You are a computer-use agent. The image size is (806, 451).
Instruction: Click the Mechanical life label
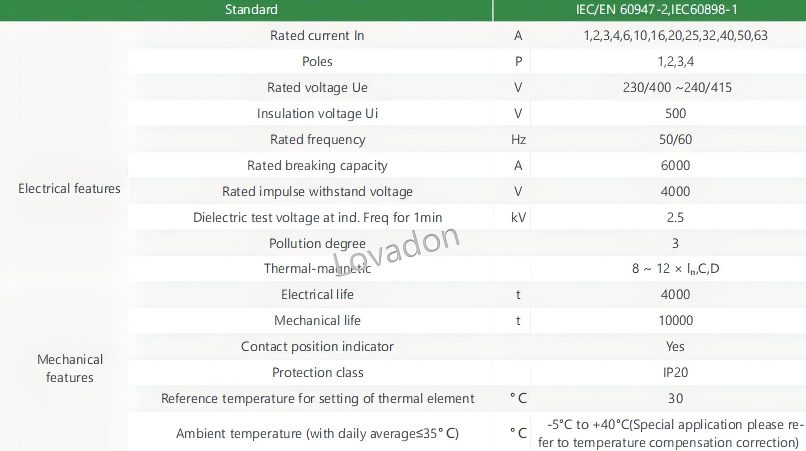click(317, 320)
